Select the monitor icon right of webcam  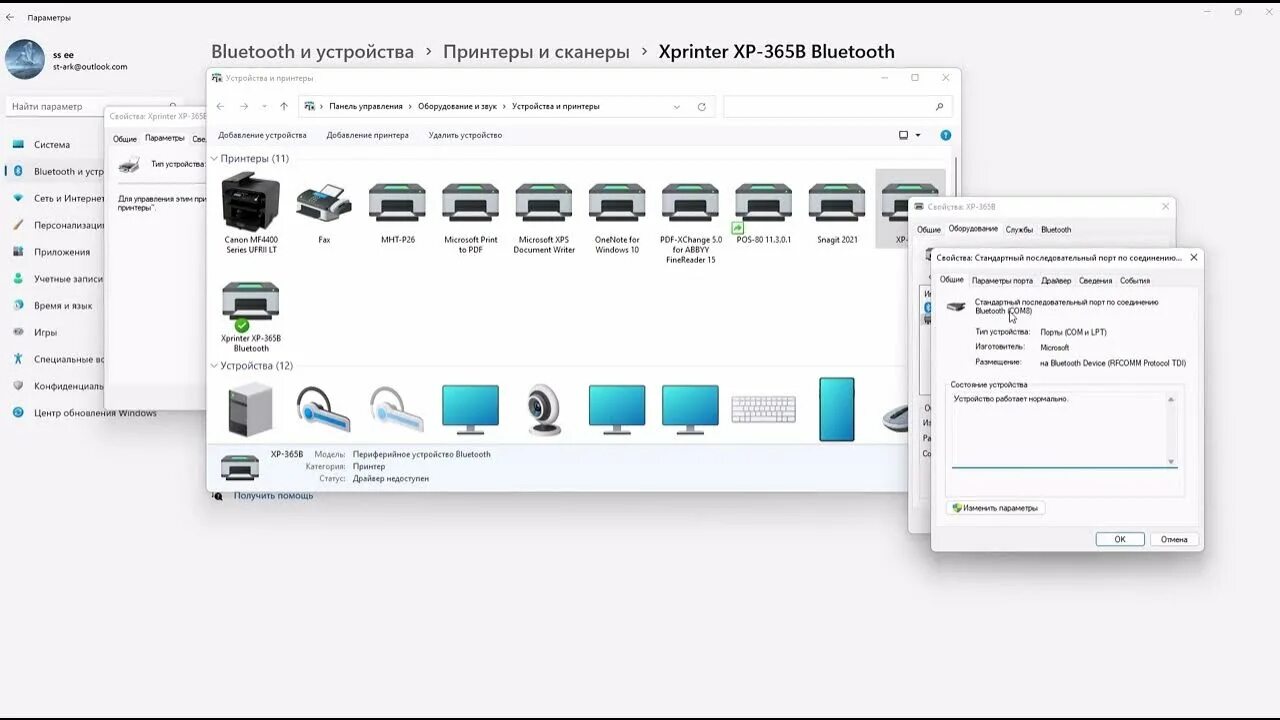[617, 409]
